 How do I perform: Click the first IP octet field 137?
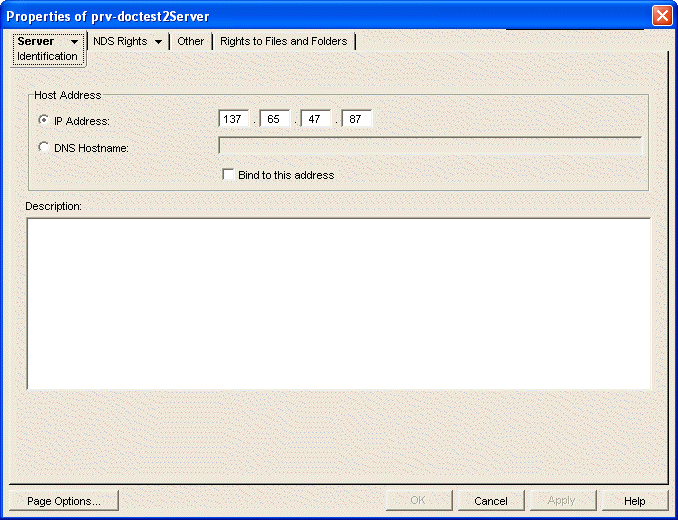tap(234, 119)
